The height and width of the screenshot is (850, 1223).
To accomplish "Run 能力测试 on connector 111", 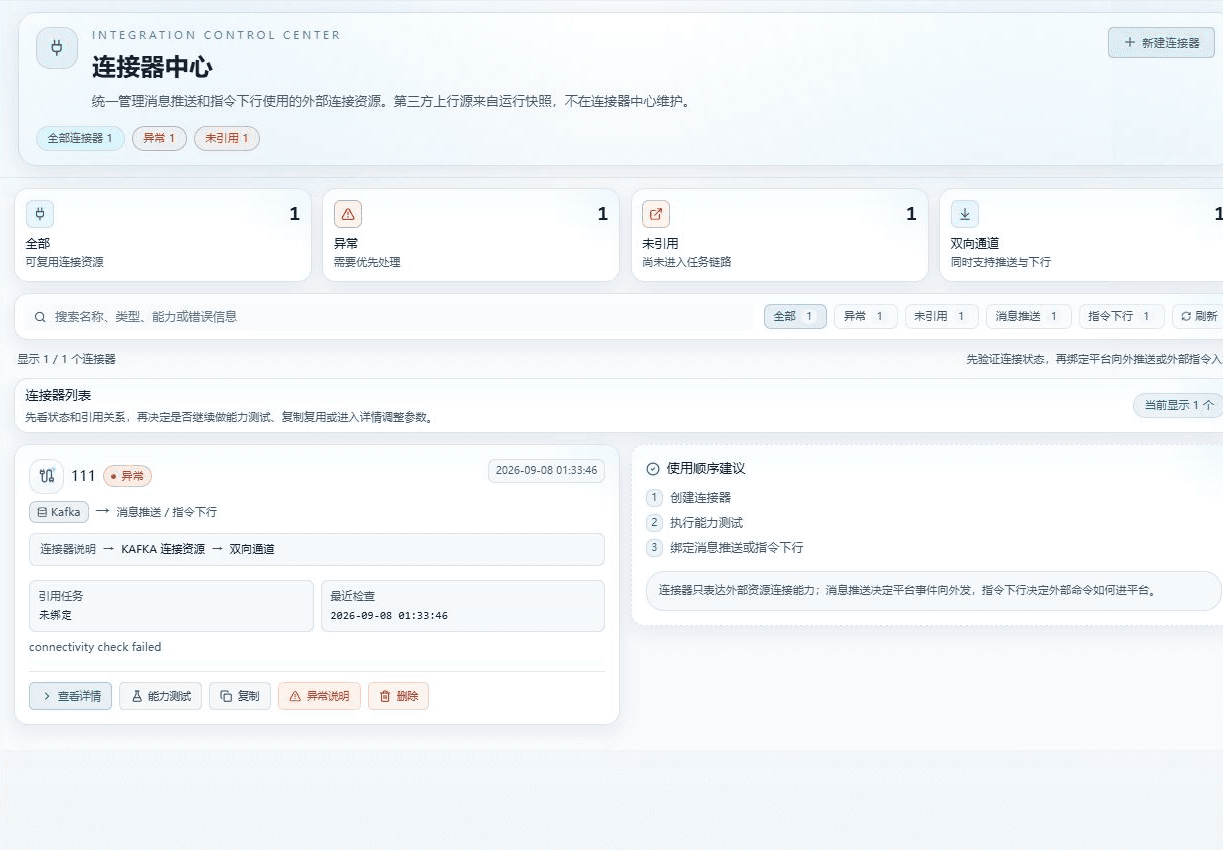I will (160, 696).
